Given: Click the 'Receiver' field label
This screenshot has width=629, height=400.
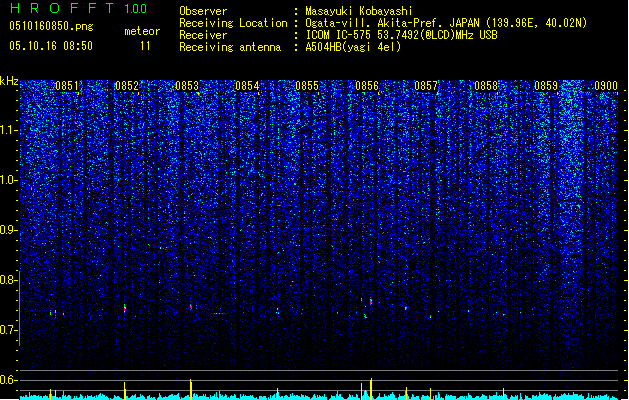Looking at the screenshot, I should click(203, 35).
